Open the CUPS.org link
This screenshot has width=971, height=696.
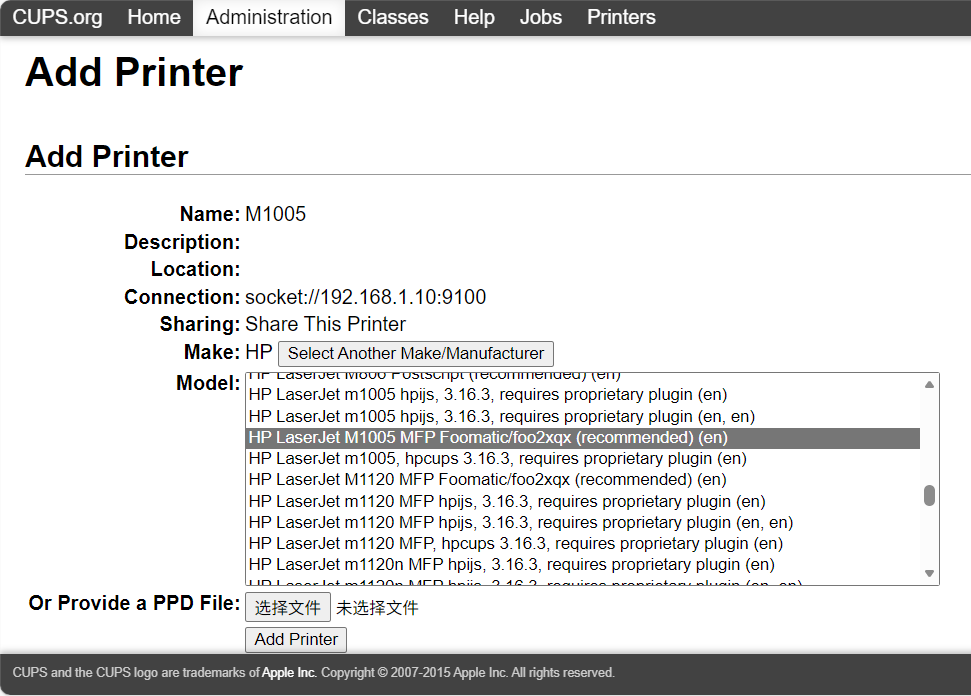tap(57, 17)
